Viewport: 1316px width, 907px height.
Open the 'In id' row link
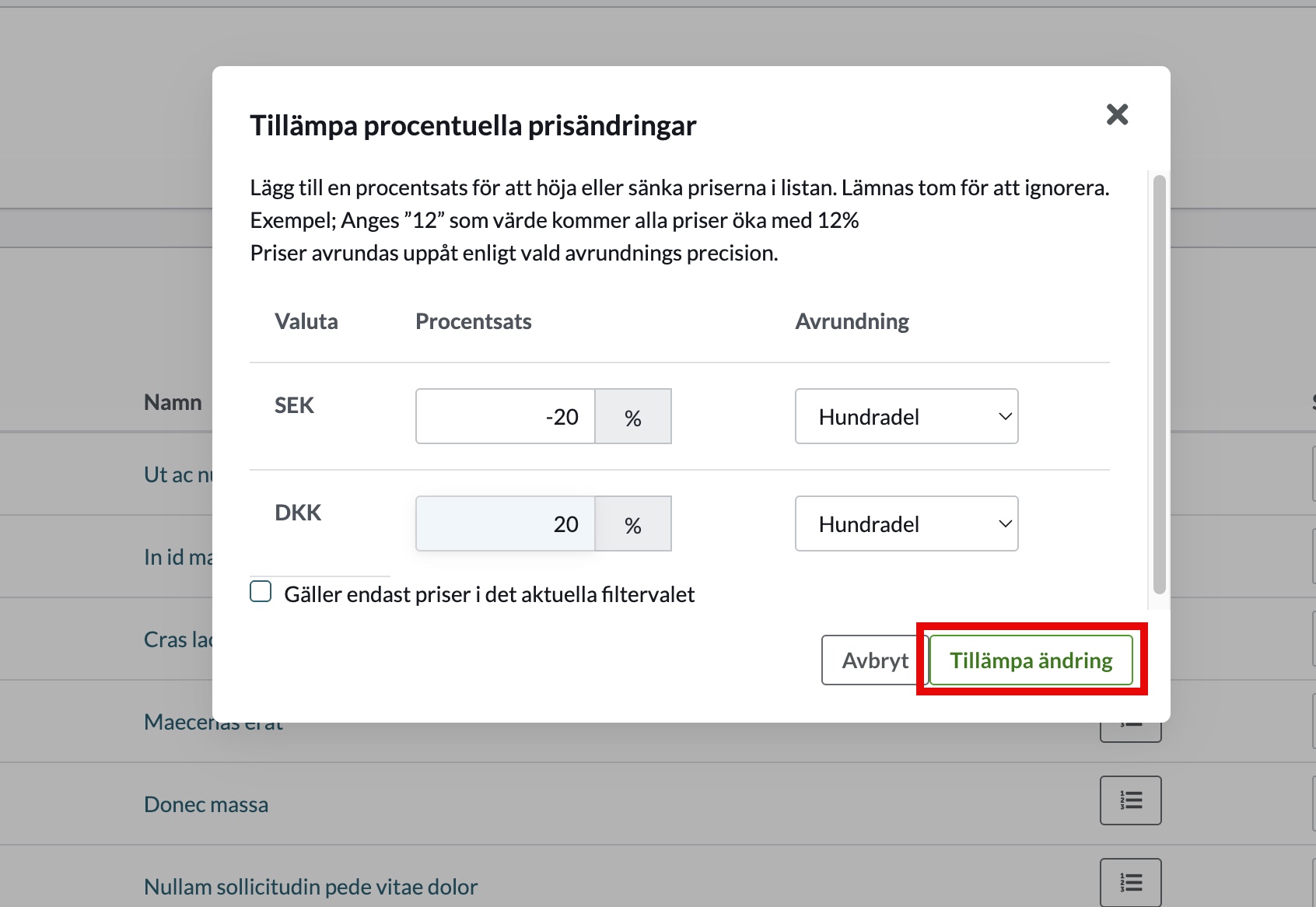point(177,557)
